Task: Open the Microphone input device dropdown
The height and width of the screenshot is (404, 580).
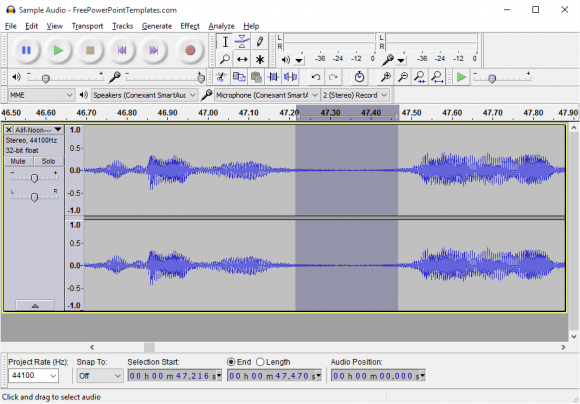Action: 267,95
